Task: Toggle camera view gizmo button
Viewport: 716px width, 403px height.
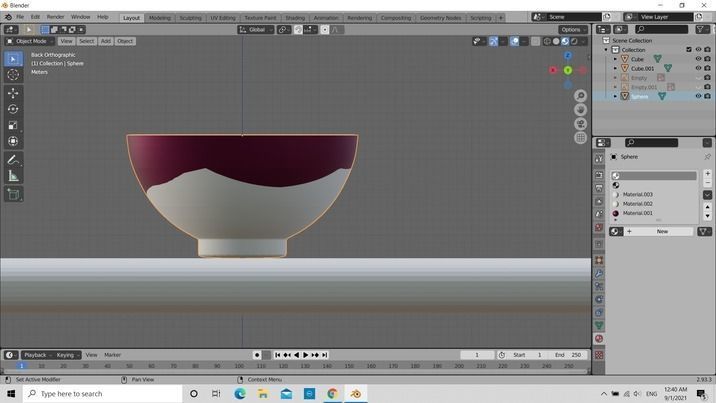Action: 580,124
